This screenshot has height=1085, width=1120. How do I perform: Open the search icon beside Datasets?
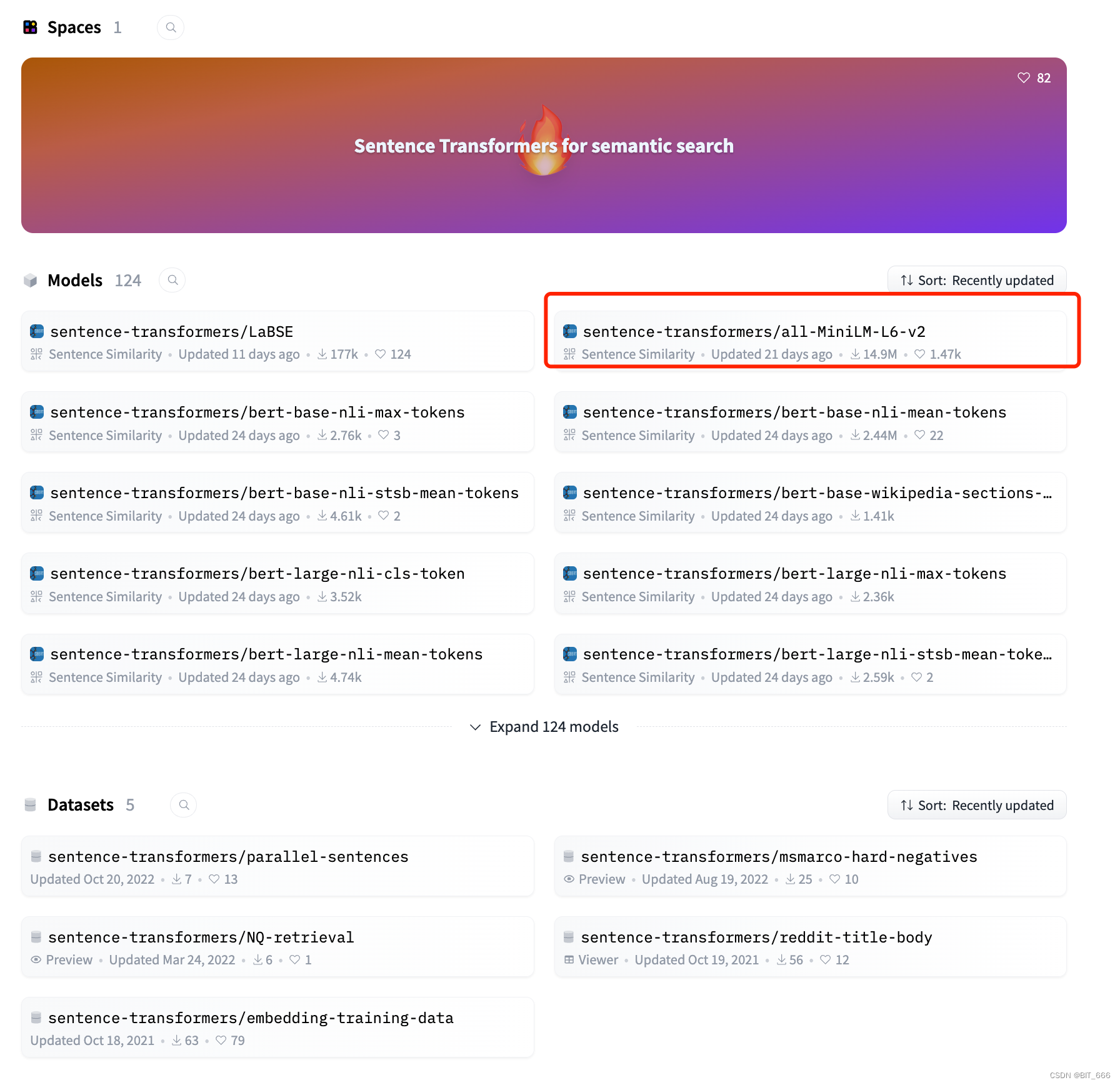click(182, 804)
